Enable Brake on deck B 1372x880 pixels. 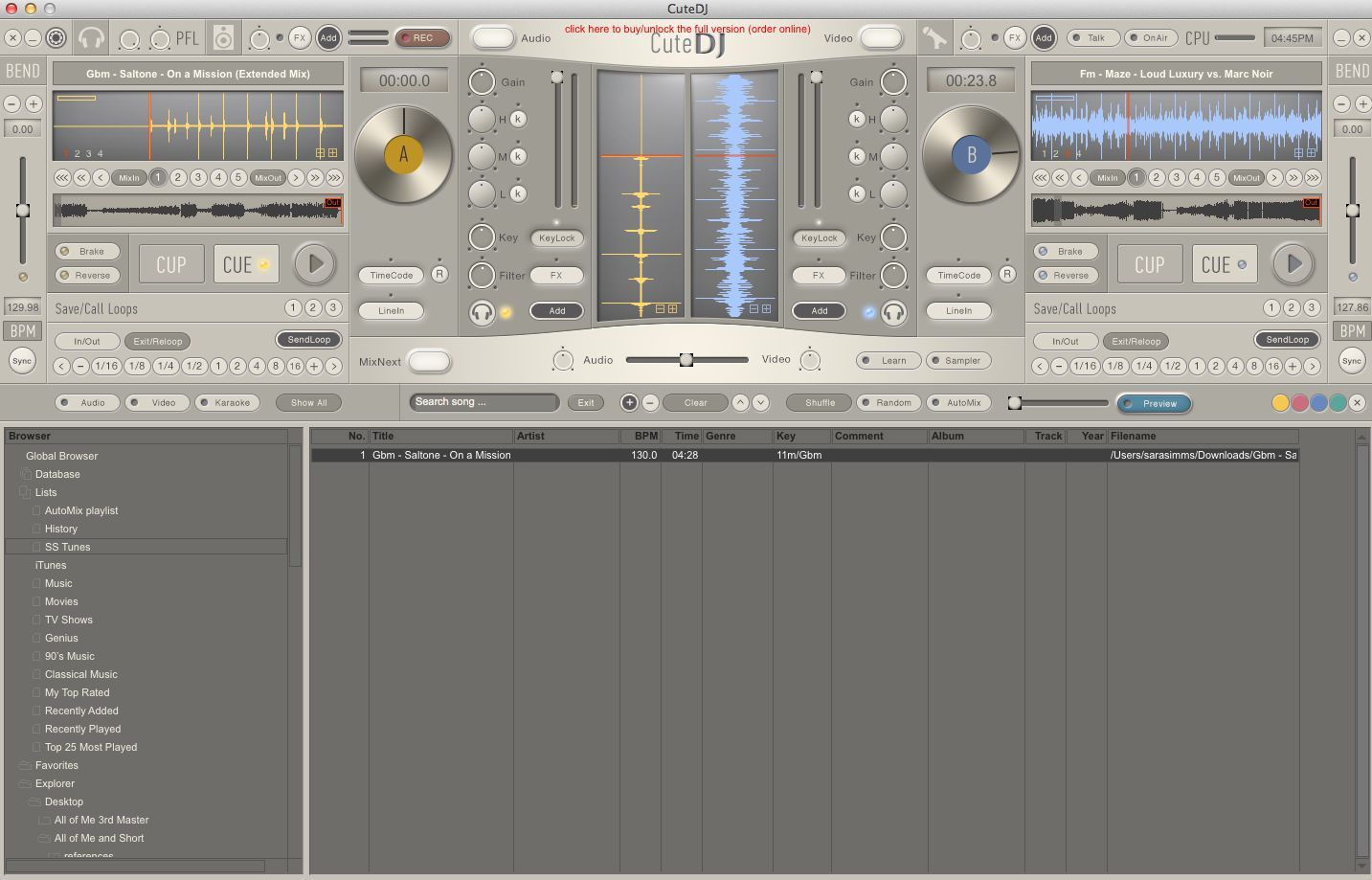[1066, 251]
